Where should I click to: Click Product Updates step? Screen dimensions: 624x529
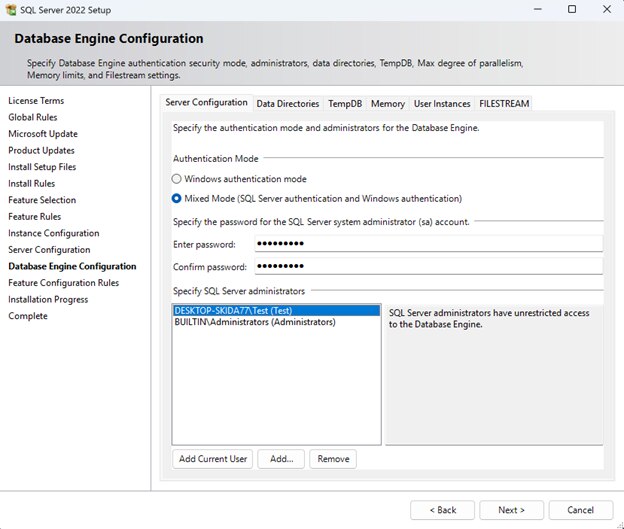[x=41, y=150]
